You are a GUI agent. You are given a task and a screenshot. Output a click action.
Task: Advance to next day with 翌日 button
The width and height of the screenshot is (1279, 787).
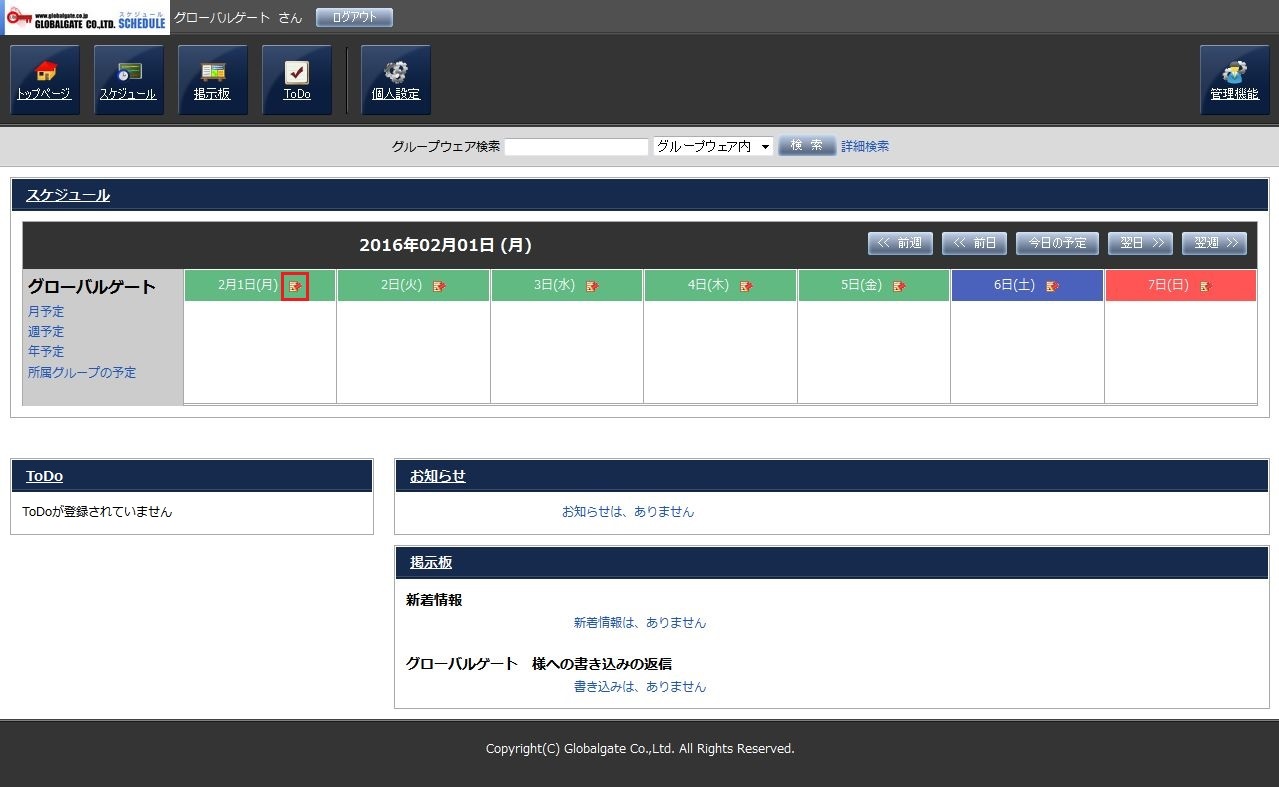[x=1140, y=243]
